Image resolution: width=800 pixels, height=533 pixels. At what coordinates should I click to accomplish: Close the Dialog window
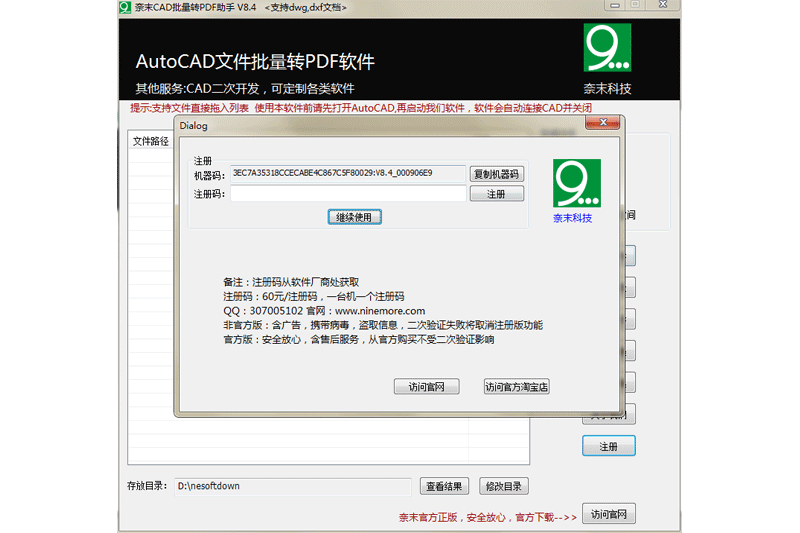pyautogui.click(x=603, y=122)
